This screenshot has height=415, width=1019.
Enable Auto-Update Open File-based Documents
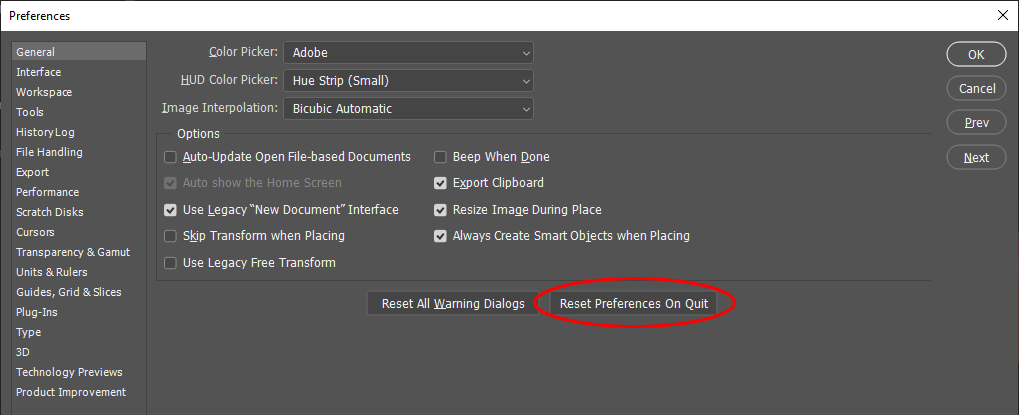tap(171, 157)
